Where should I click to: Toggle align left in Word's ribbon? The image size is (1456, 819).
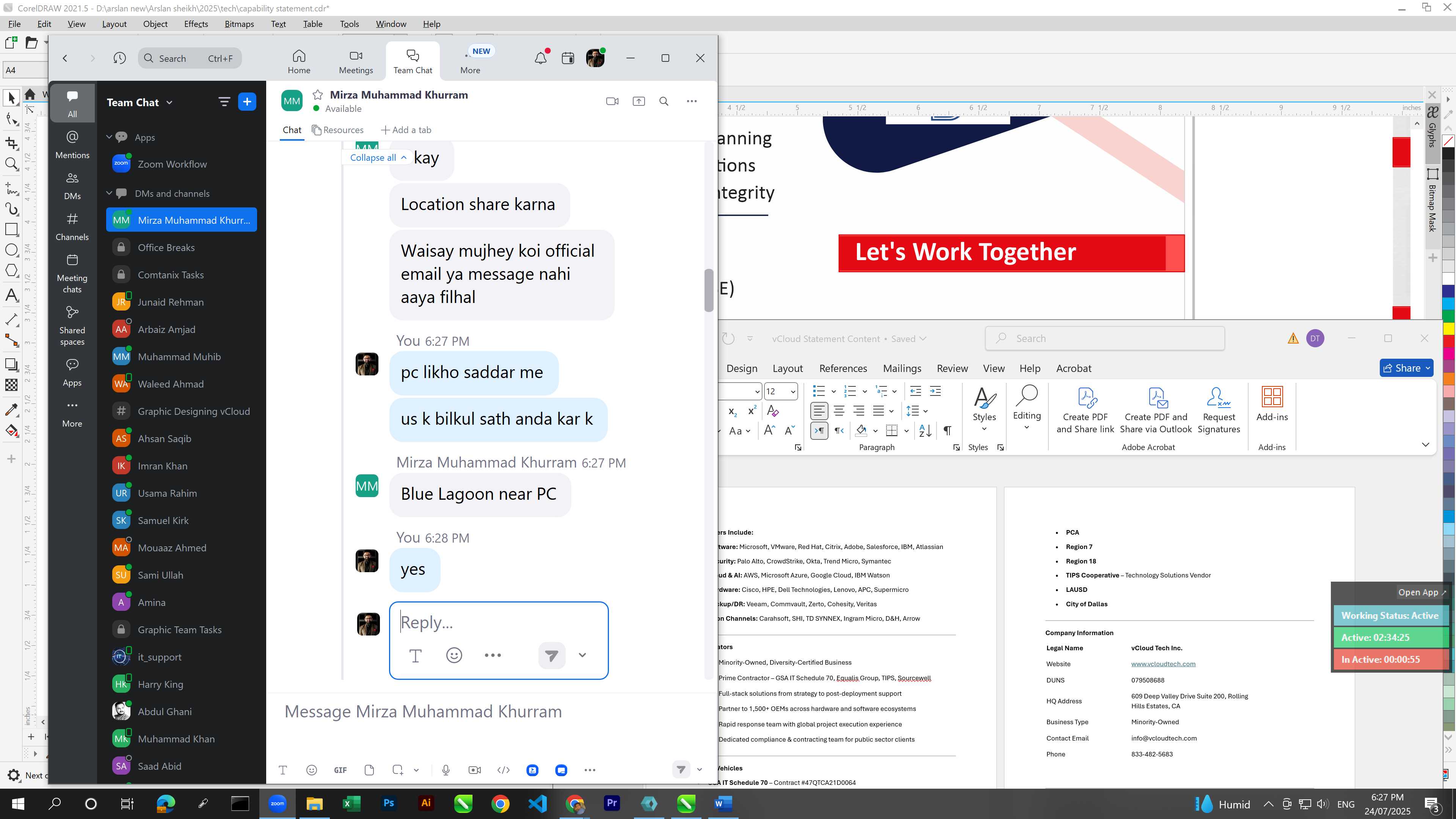(x=819, y=411)
